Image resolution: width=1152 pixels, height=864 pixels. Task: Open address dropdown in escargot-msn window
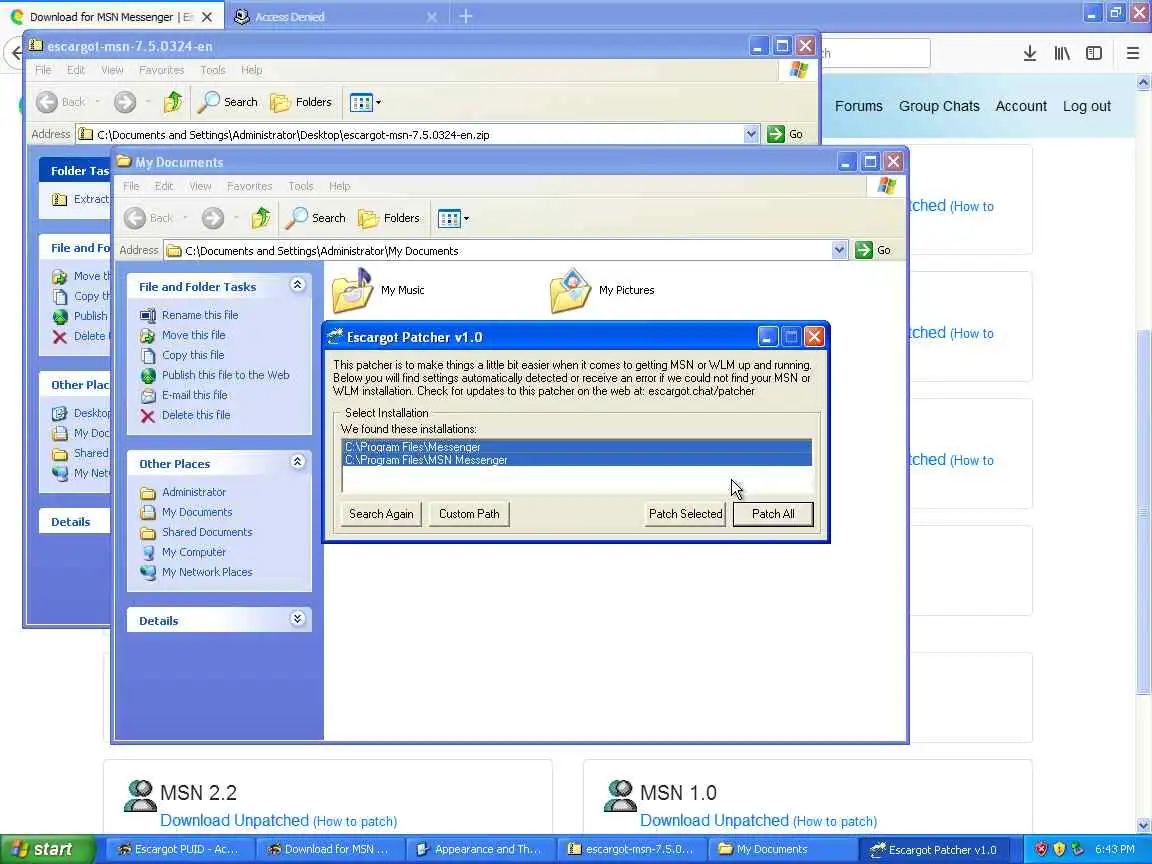[750, 134]
